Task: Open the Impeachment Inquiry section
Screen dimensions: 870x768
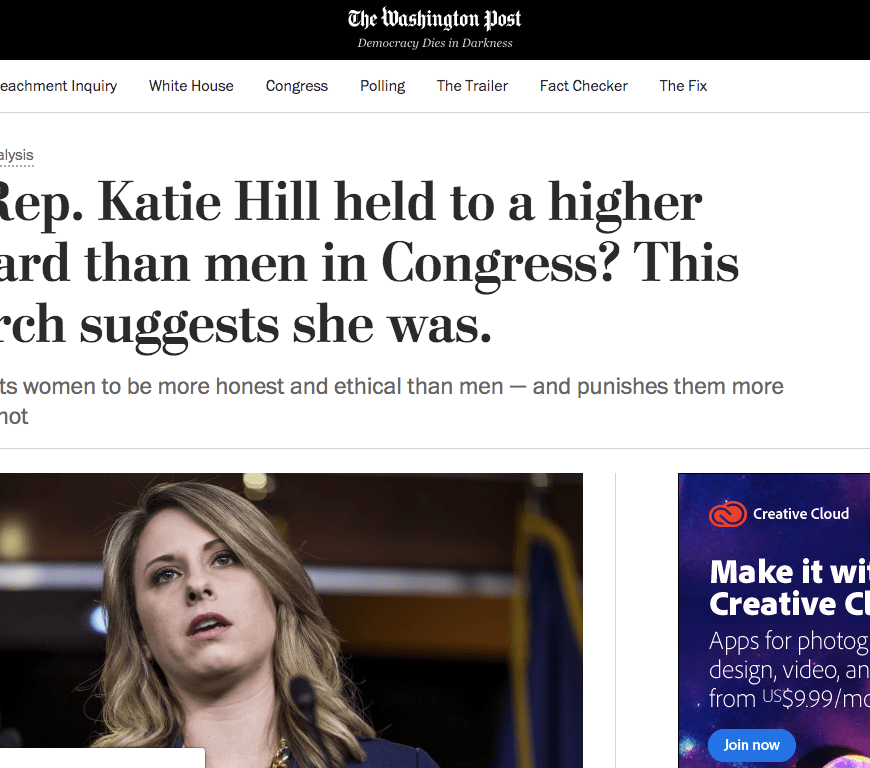Action: 58,86
